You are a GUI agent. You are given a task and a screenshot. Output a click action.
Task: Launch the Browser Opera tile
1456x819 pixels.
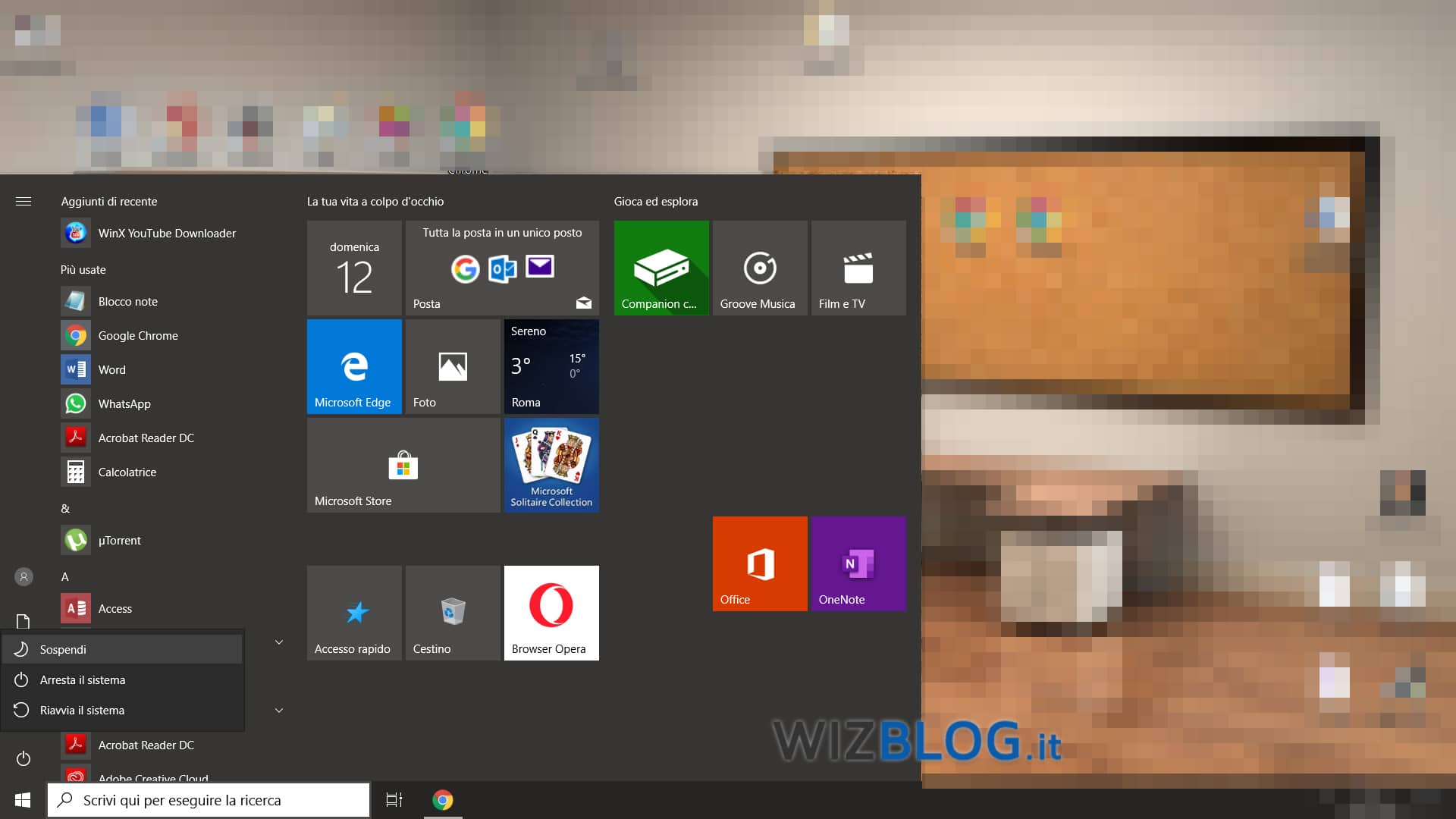[x=551, y=613]
